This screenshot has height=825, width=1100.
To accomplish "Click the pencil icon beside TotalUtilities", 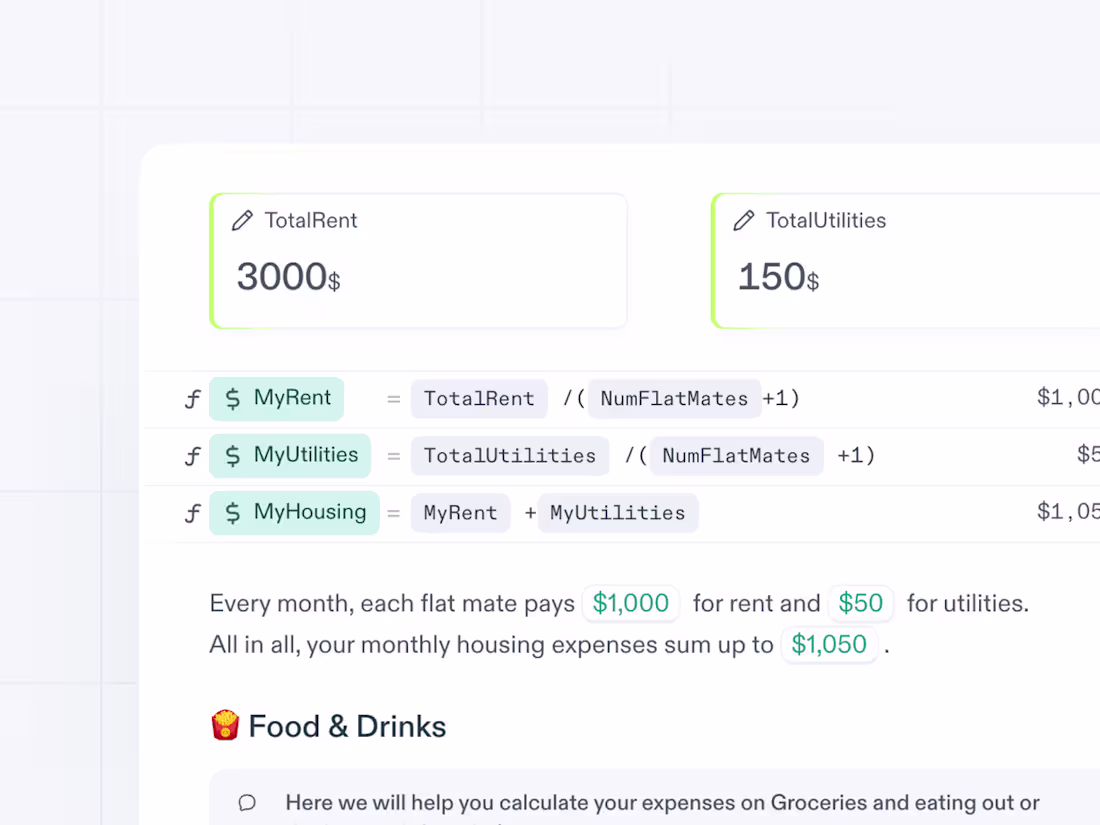I will (x=744, y=221).
